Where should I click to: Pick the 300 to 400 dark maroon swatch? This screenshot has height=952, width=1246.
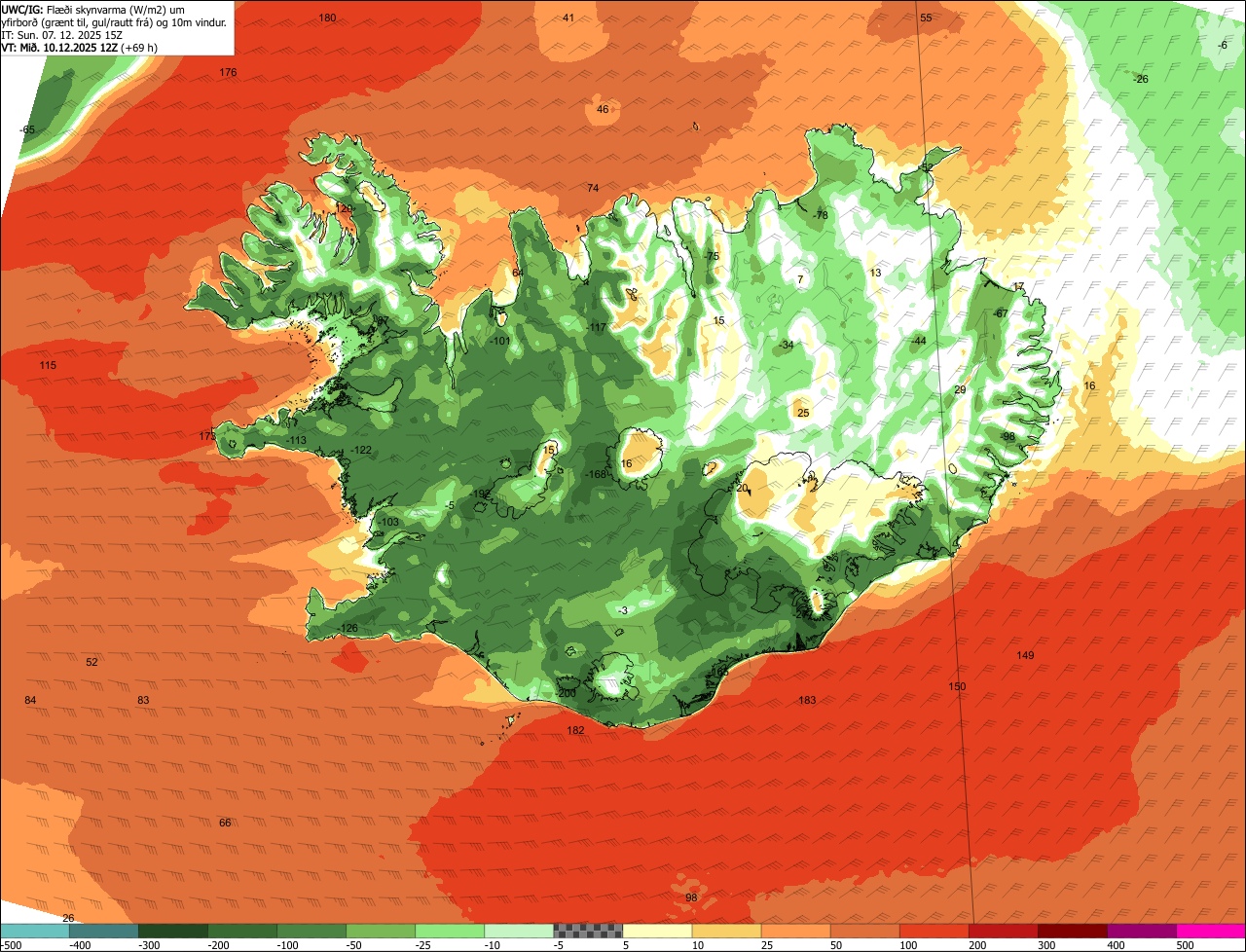point(1072,931)
